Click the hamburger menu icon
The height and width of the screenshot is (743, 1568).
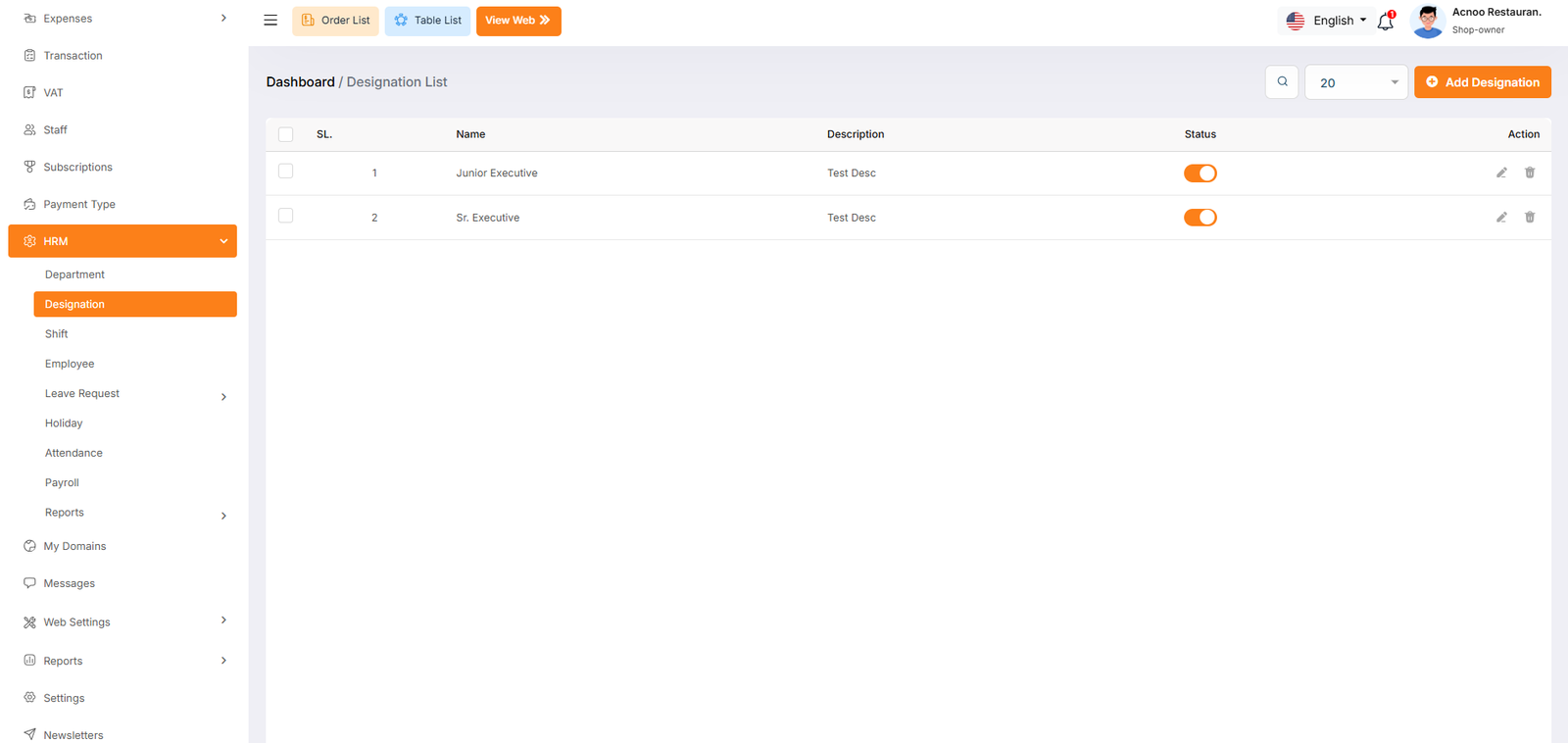pyautogui.click(x=270, y=21)
